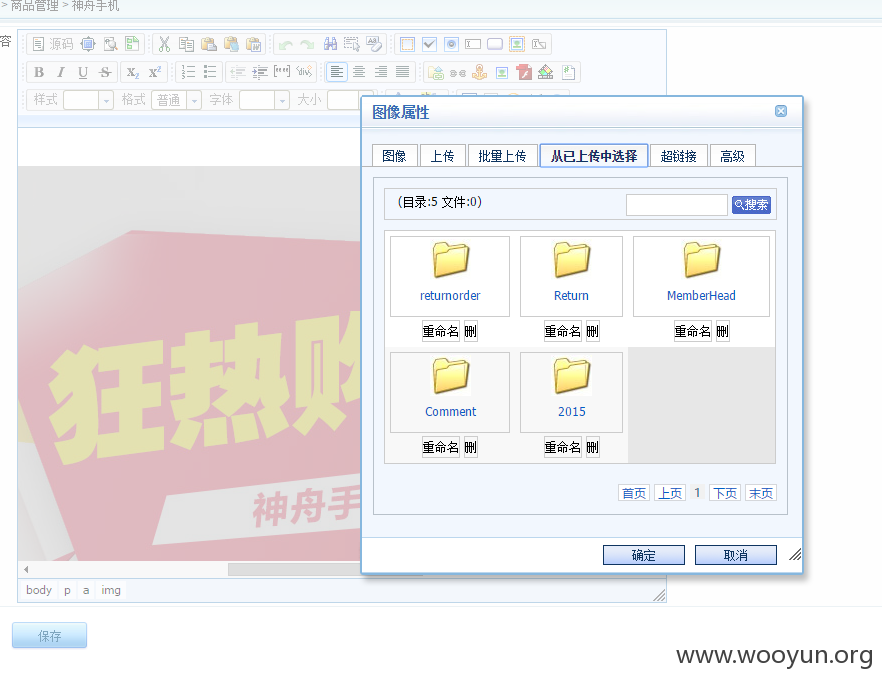Insert a hidden field form element
This screenshot has width=882, height=684.
click(x=539, y=44)
